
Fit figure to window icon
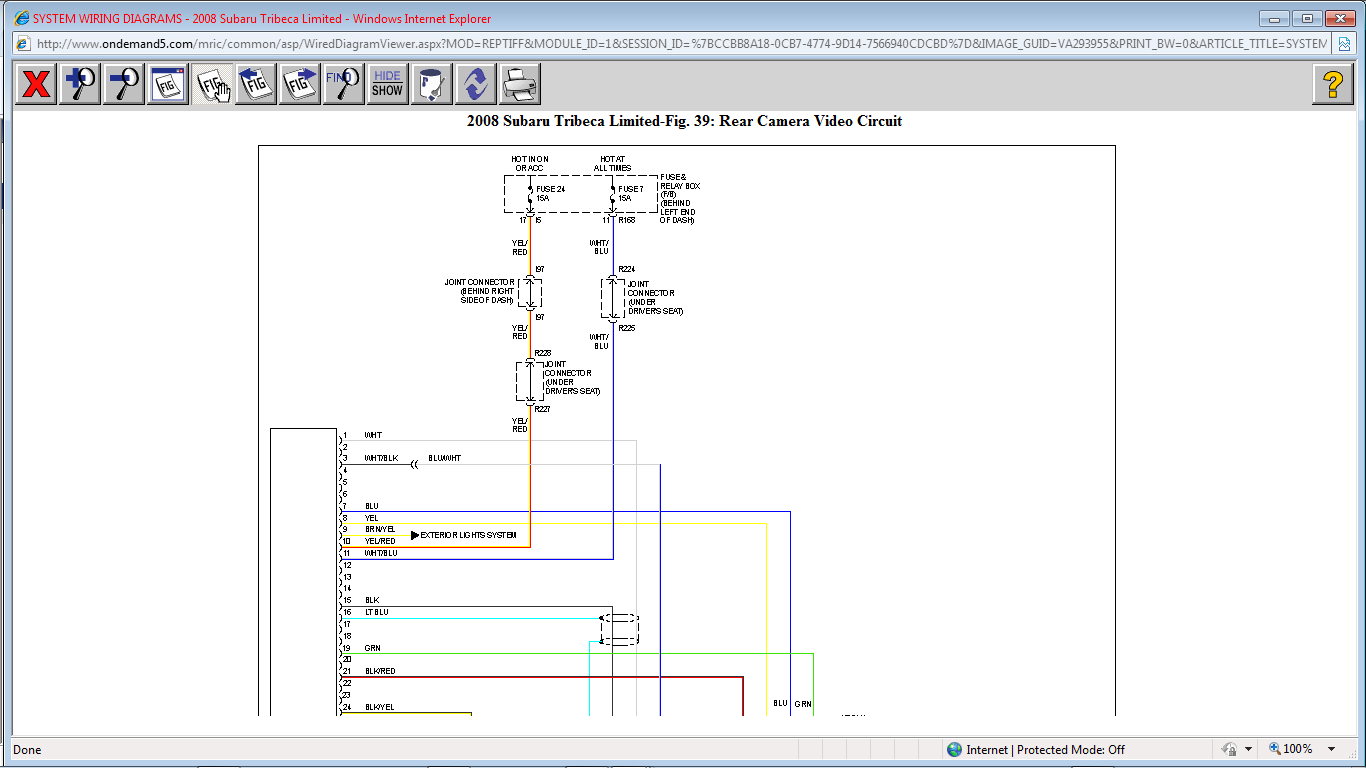pos(168,84)
